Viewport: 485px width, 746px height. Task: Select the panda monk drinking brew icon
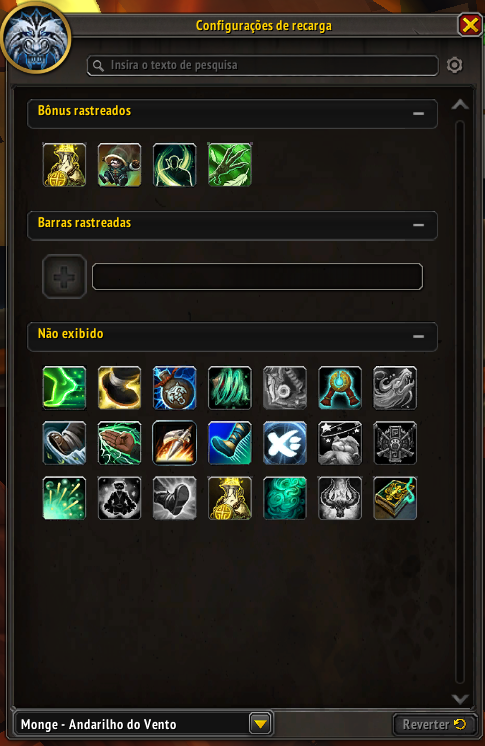click(119, 165)
